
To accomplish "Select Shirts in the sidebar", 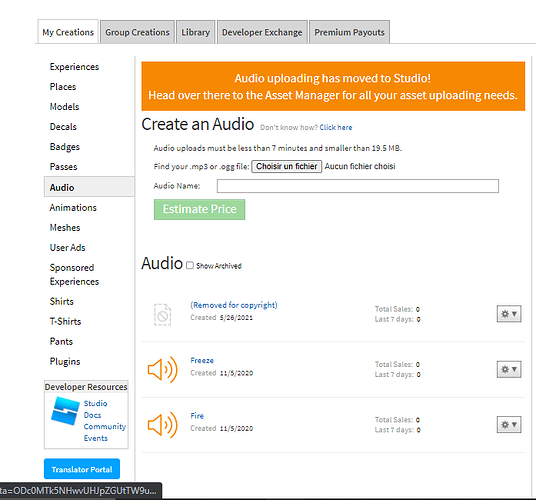I will pos(62,301).
